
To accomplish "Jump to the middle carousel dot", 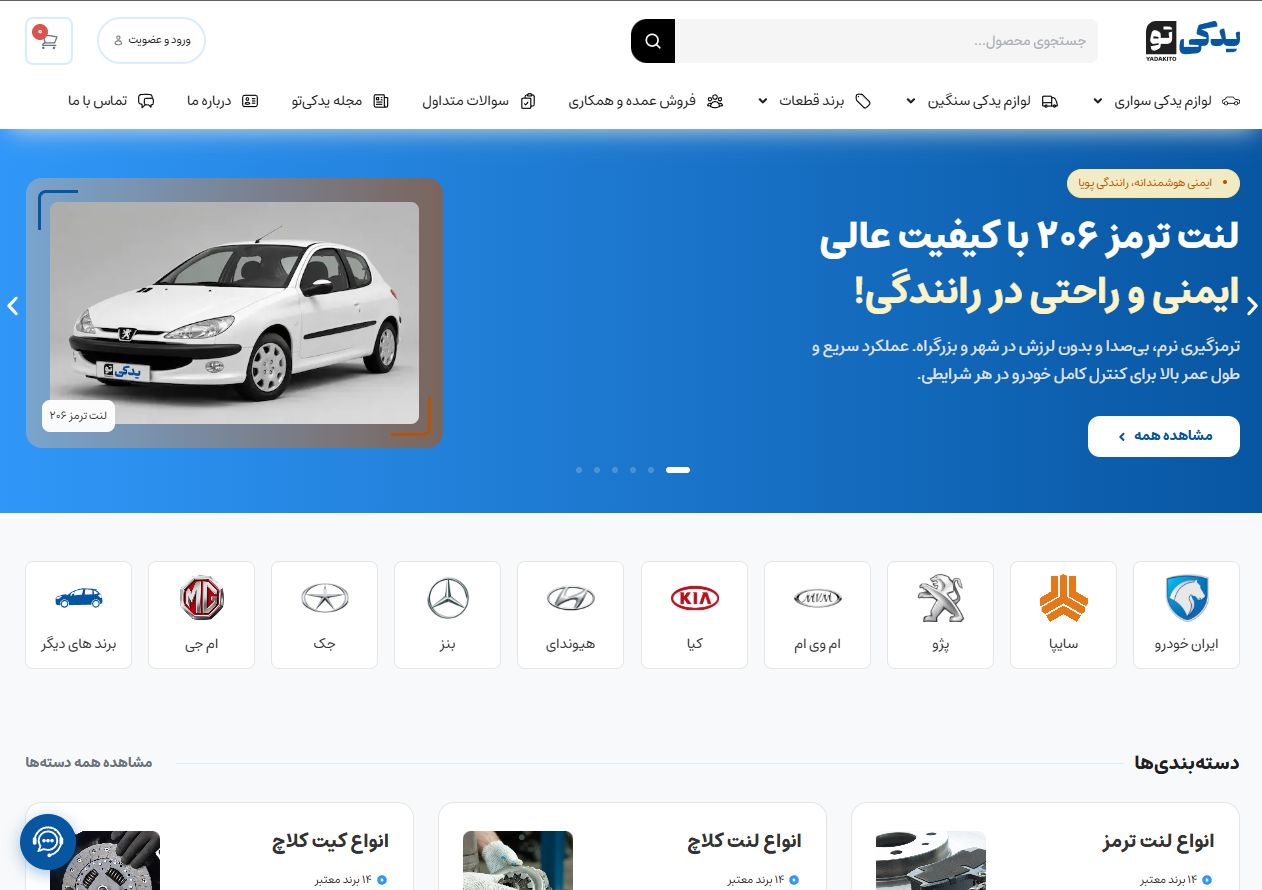I will coord(615,470).
